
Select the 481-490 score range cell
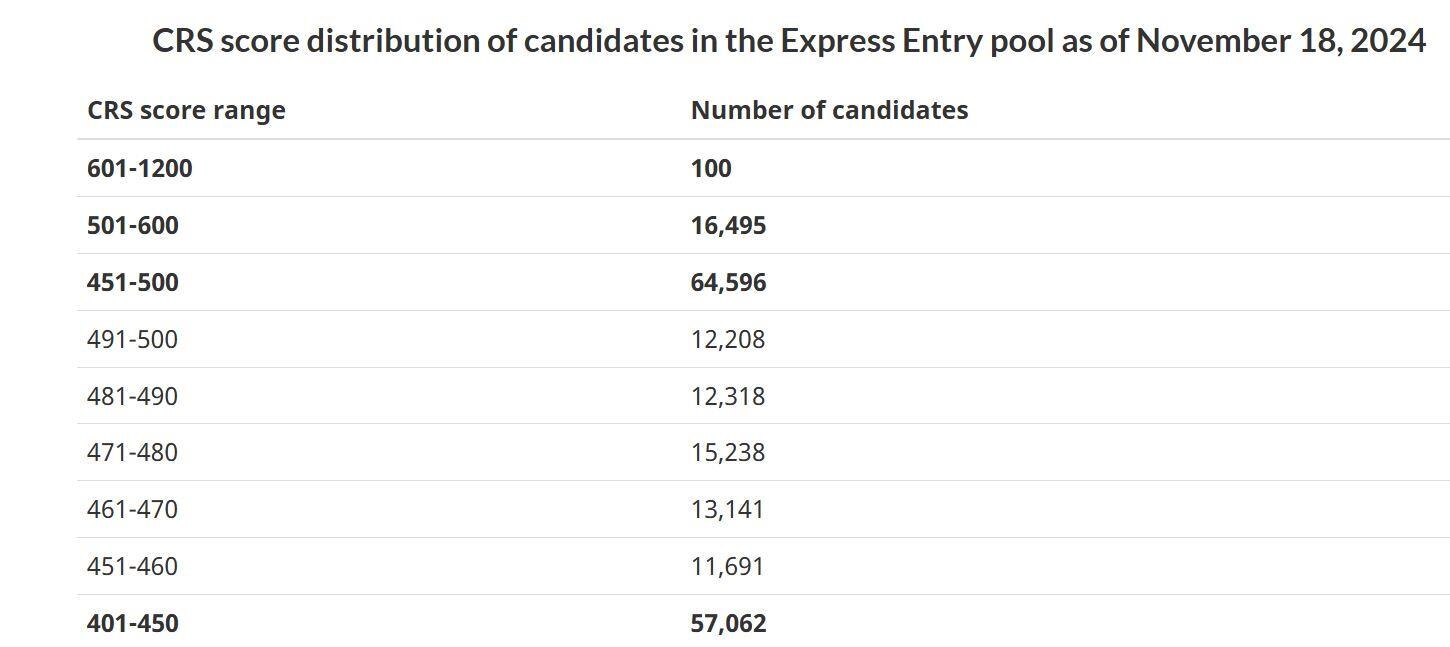132,396
